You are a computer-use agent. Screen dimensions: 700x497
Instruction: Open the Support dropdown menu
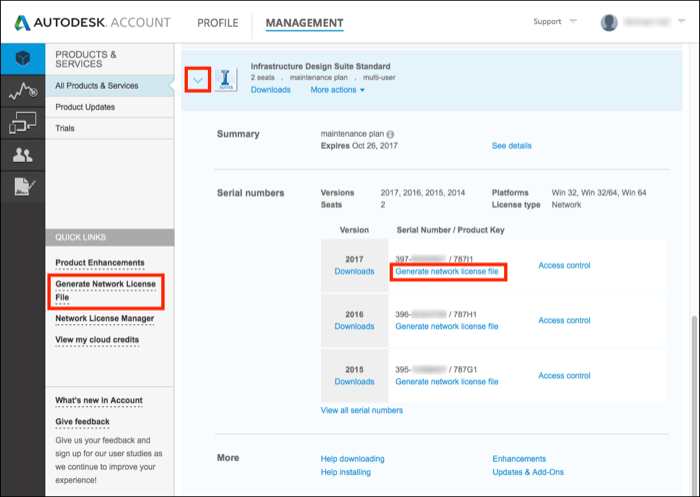[555, 21]
